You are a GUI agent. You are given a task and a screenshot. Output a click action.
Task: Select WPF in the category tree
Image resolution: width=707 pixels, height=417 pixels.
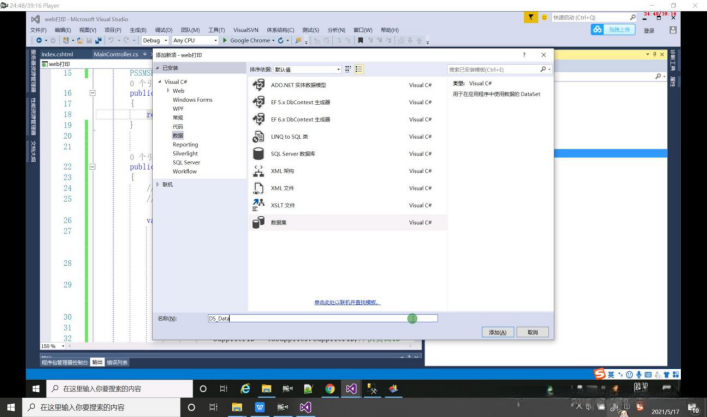(178, 109)
